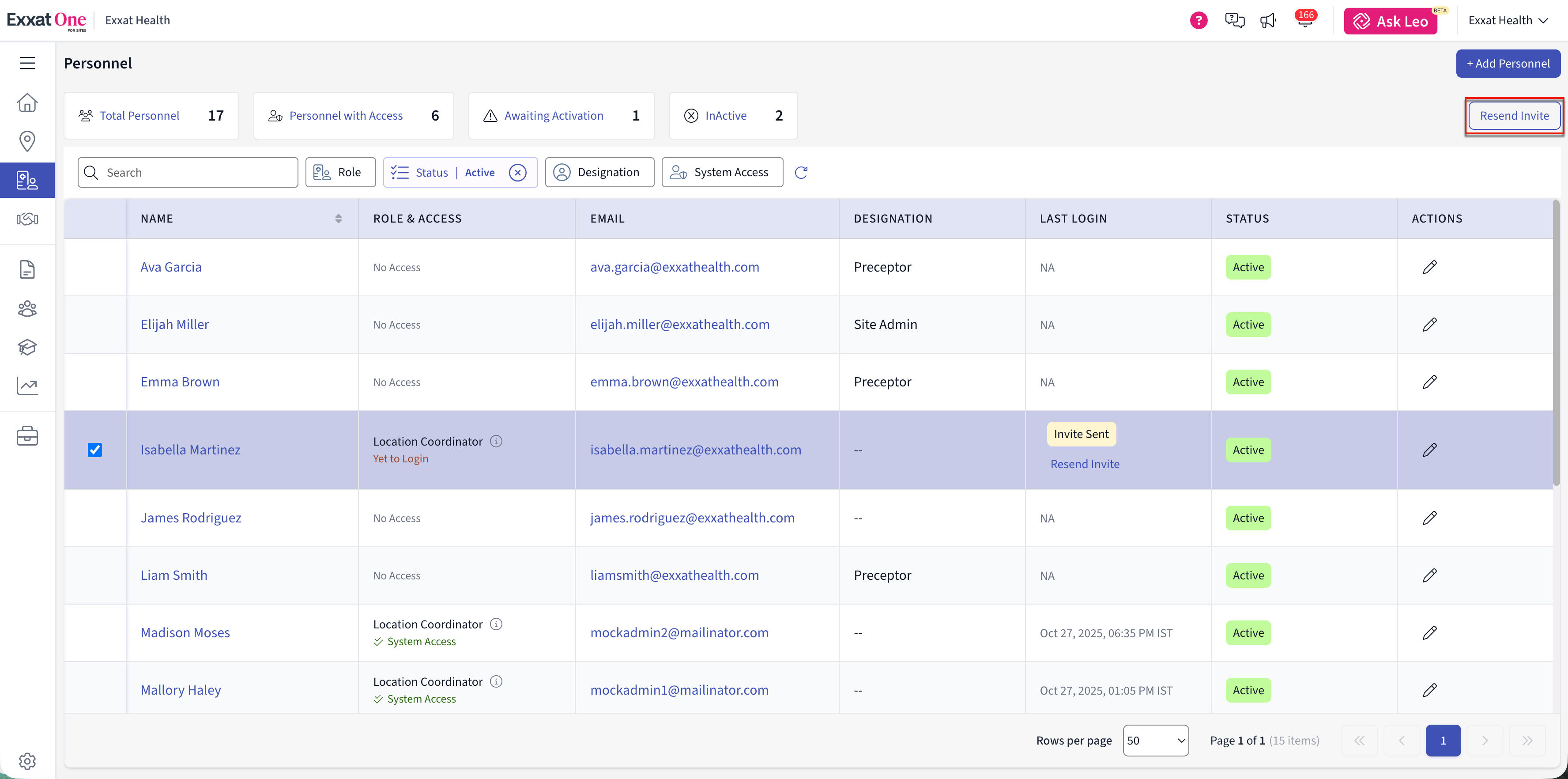
Task: Open the System Access filter dropdown
Action: [723, 172]
